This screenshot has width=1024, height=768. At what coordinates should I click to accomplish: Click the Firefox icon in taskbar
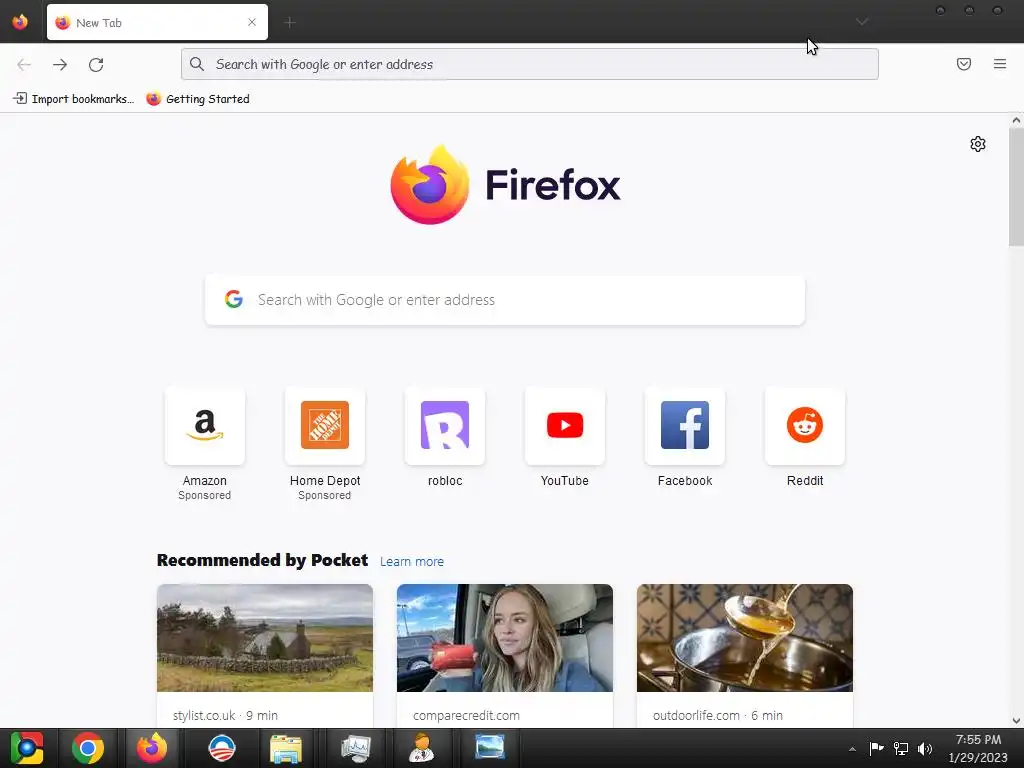(152, 748)
